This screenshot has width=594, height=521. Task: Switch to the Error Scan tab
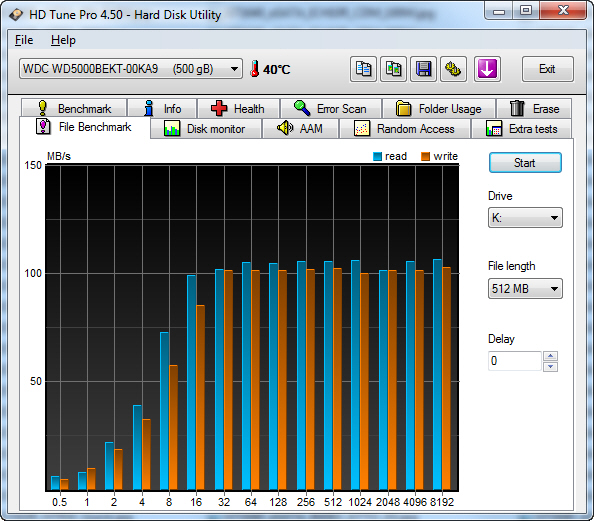(331, 108)
